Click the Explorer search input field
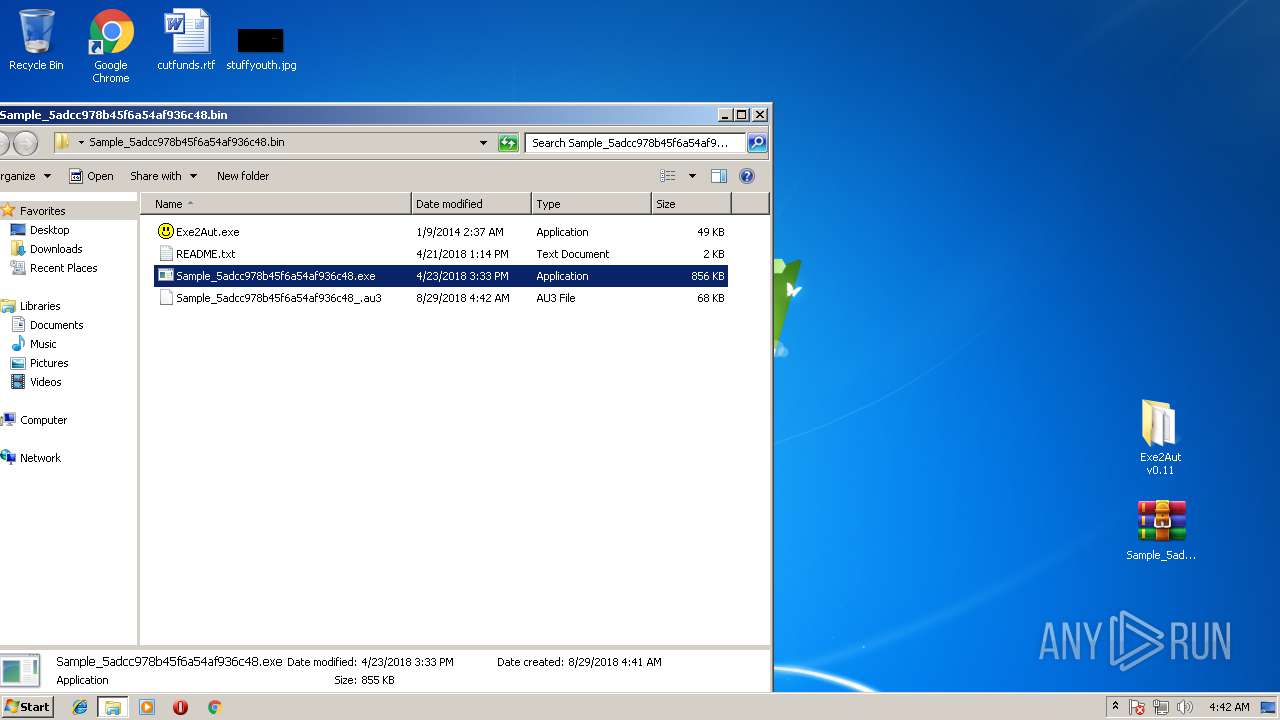The width and height of the screenshot is (1280, 720). coord(635,143)
